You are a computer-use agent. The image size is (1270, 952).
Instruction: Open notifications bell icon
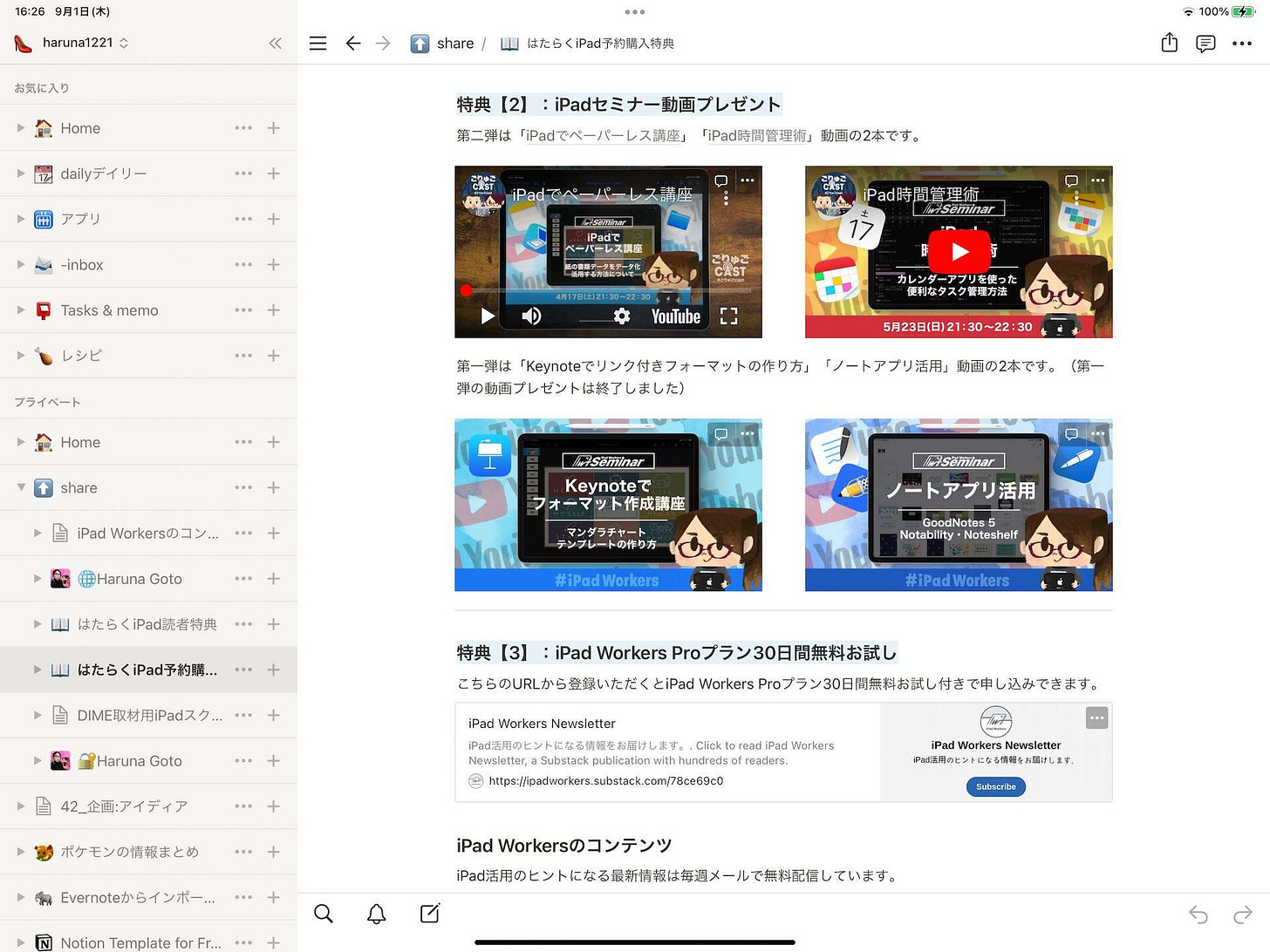[x=377, y=914]
